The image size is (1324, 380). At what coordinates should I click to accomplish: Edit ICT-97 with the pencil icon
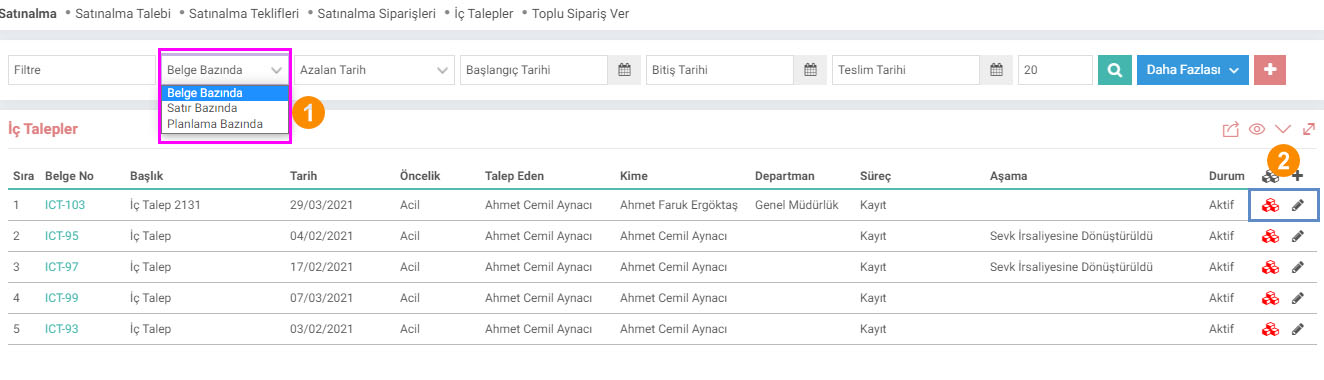click(1298, 267)
